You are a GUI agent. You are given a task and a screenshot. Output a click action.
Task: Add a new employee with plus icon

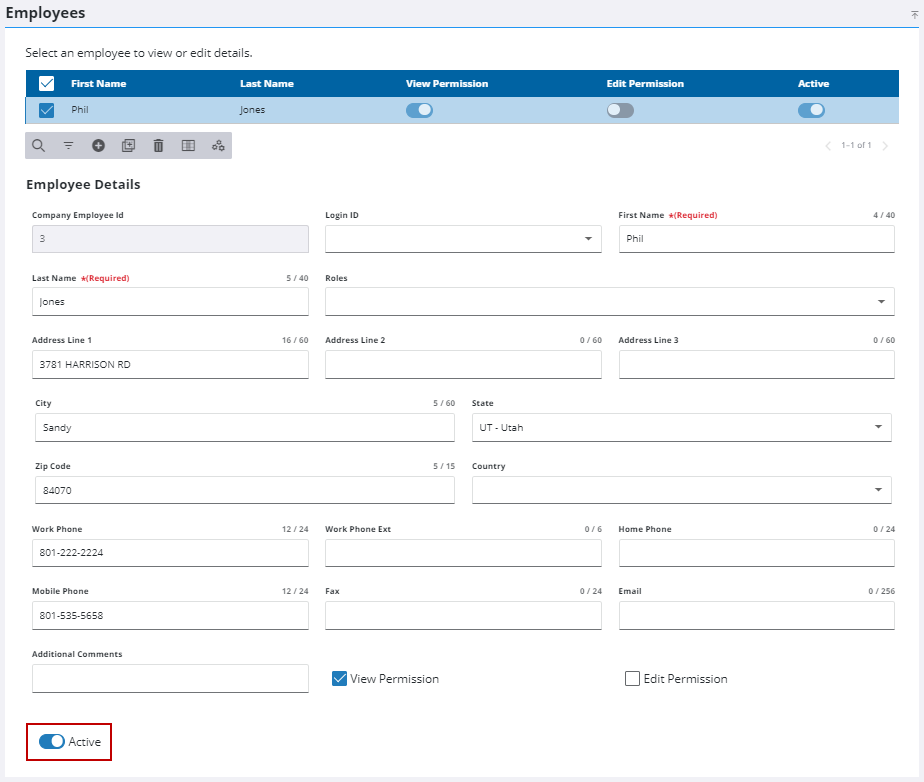[x=98, y=146]
